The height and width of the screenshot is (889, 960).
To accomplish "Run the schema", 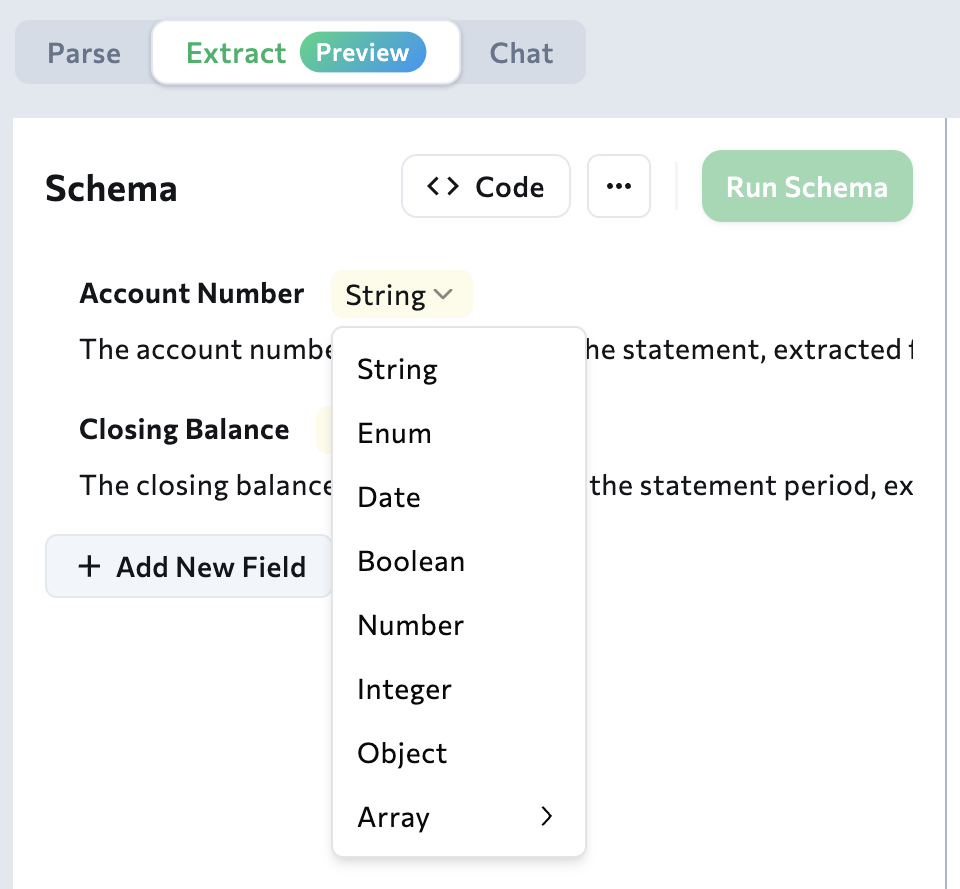I will point(807,187).
